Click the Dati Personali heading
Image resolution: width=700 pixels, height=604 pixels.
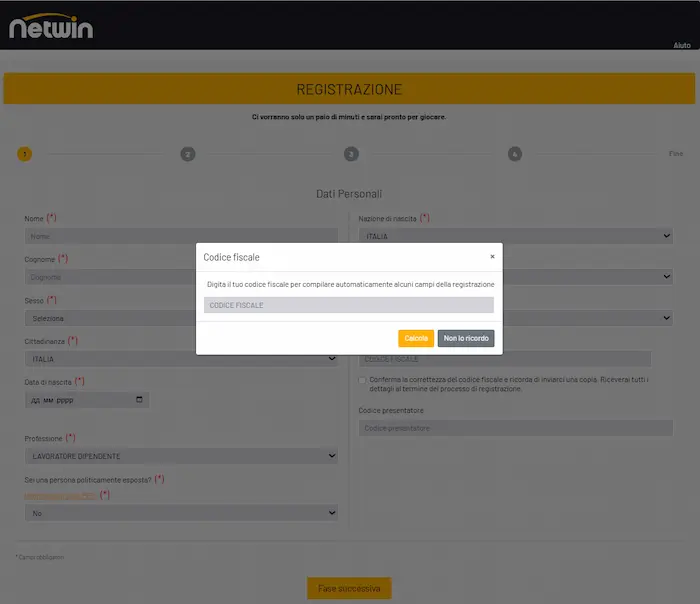[x=349, y=194]
